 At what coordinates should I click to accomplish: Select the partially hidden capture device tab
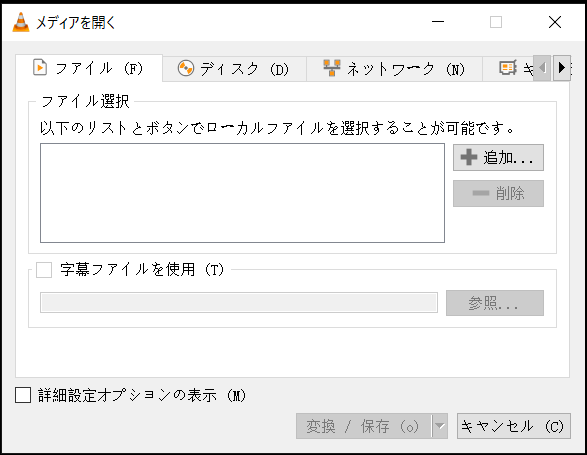(508, 69)
